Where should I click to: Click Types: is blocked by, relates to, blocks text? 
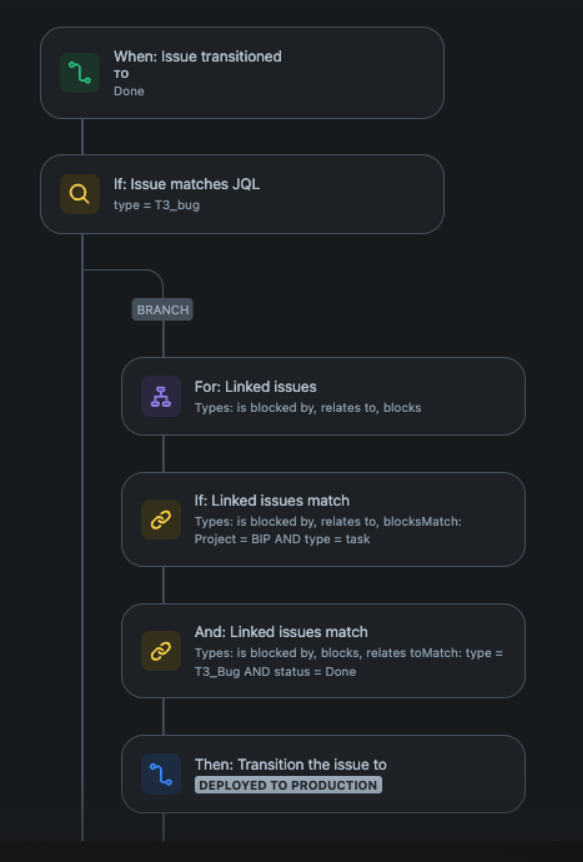[308, 408]
